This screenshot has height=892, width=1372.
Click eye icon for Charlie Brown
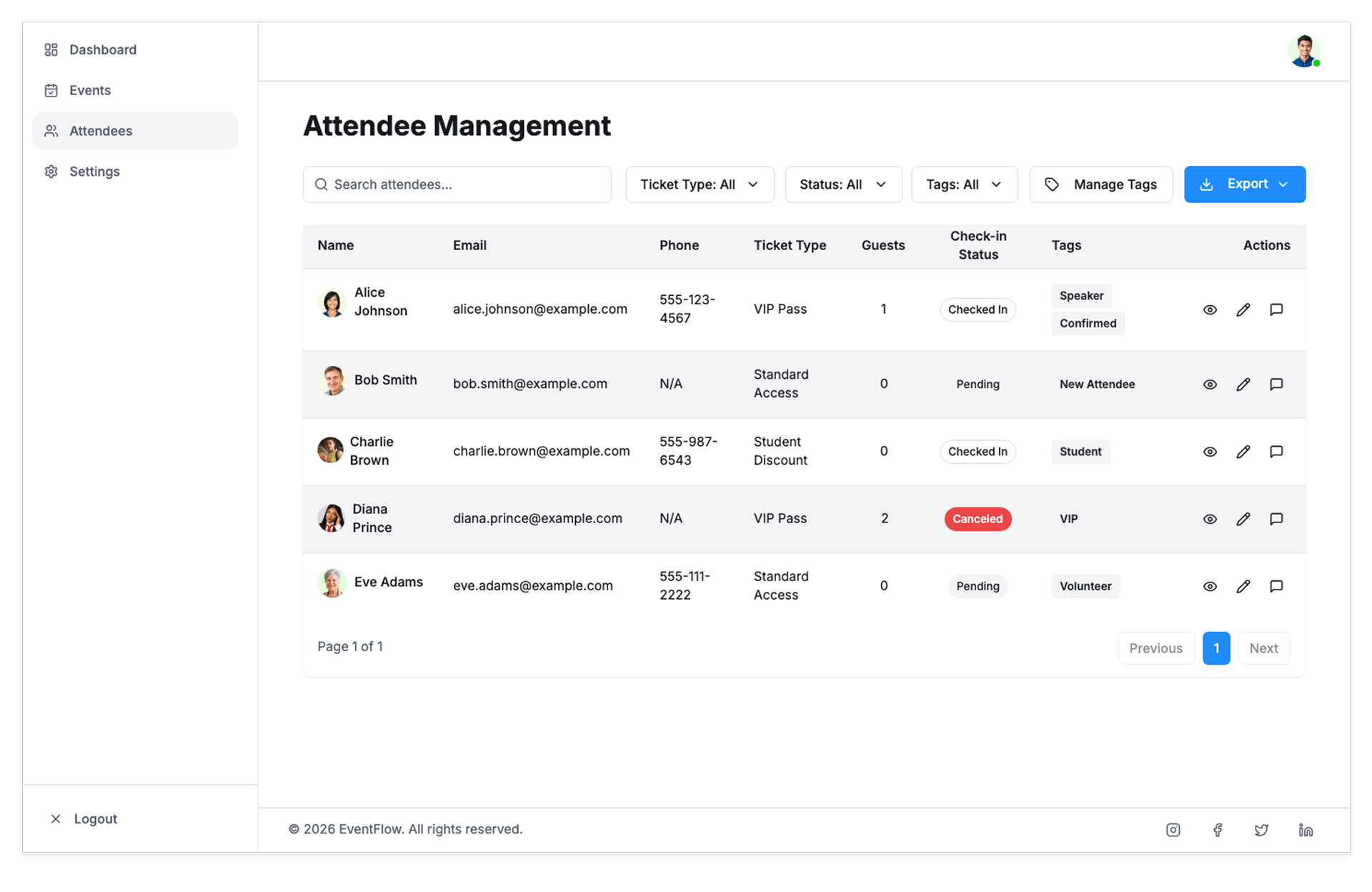1210,452
